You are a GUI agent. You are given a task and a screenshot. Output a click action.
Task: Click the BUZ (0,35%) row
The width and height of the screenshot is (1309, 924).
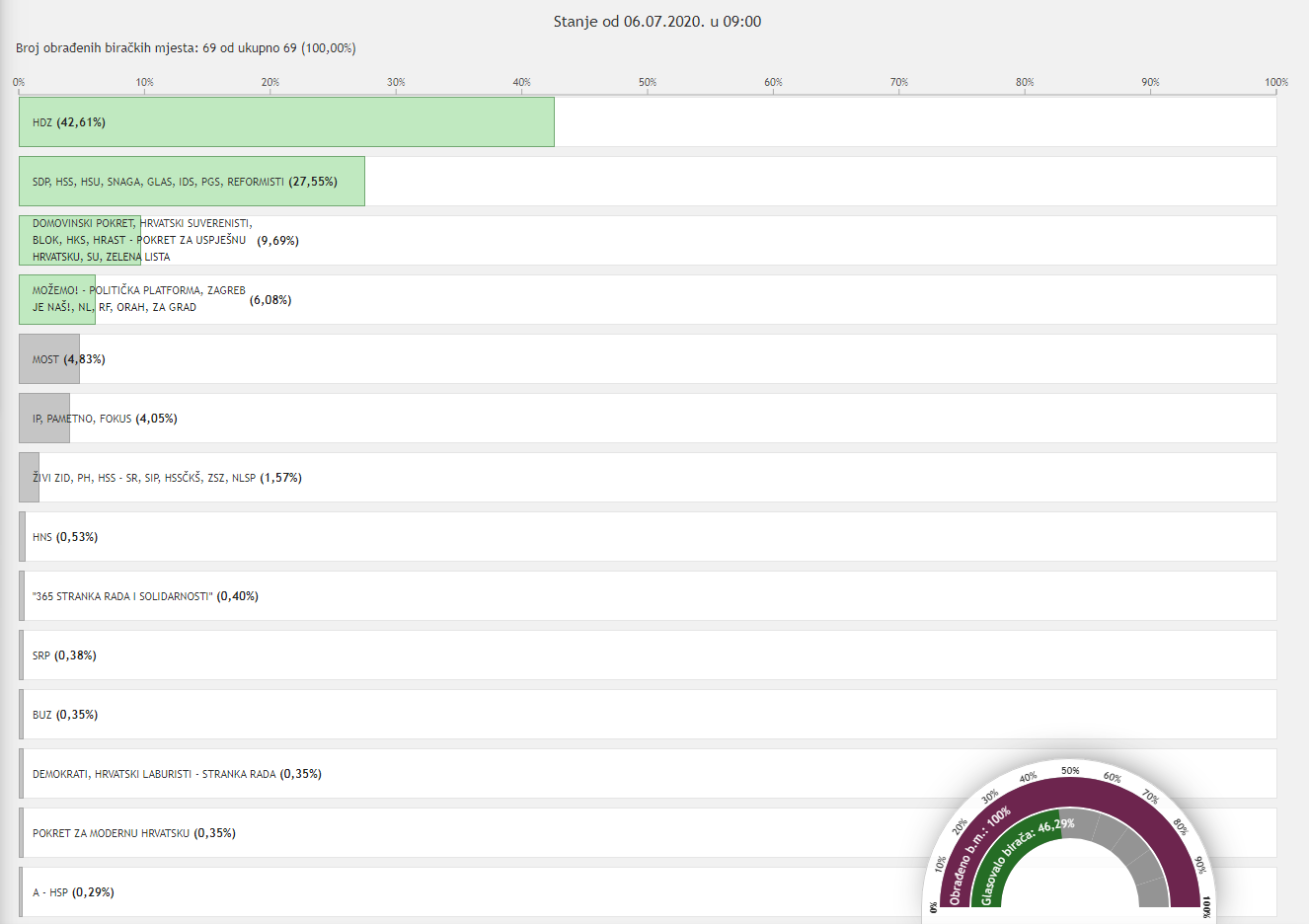[648, 715]
